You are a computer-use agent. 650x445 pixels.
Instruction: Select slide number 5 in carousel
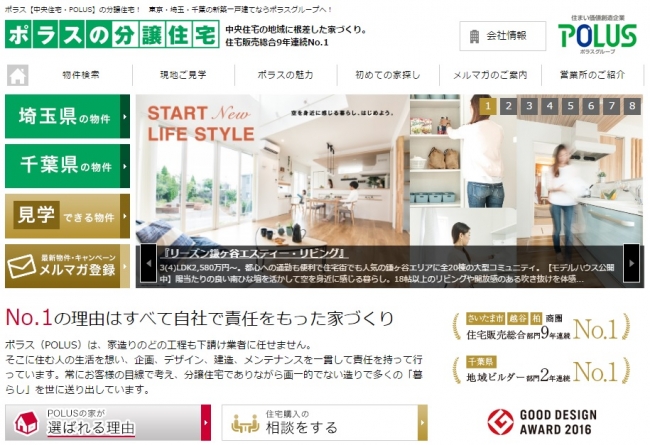570,106
